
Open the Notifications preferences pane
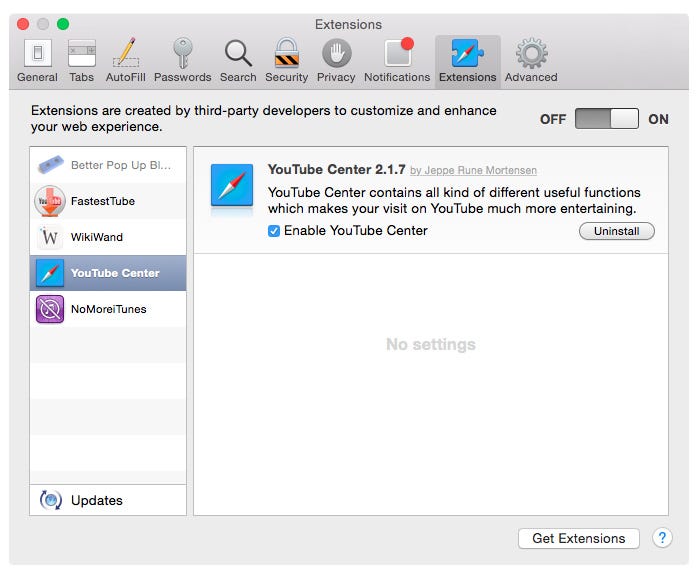pyautogui.click(x=397, y=61)
